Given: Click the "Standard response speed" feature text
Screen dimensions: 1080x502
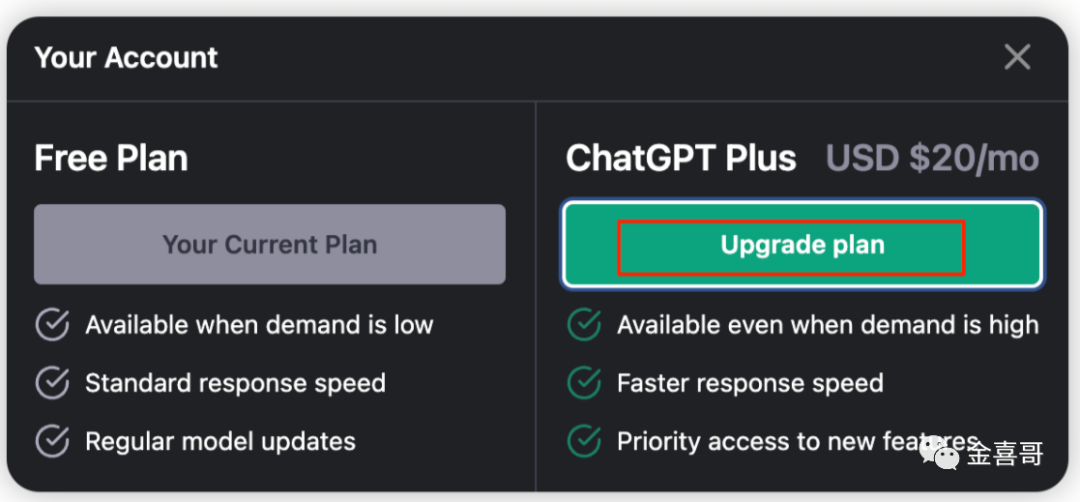Looking at the screenshot, I should pyautogui.click(x=235, y=383).
